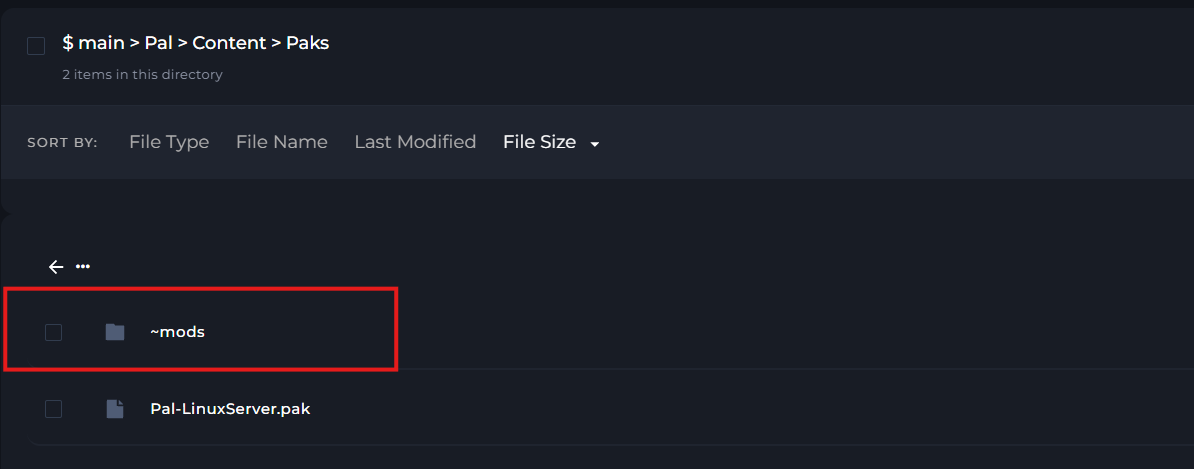Open the ~mods folder by its name
This screenshot has height=469, width=1194.
177,332
